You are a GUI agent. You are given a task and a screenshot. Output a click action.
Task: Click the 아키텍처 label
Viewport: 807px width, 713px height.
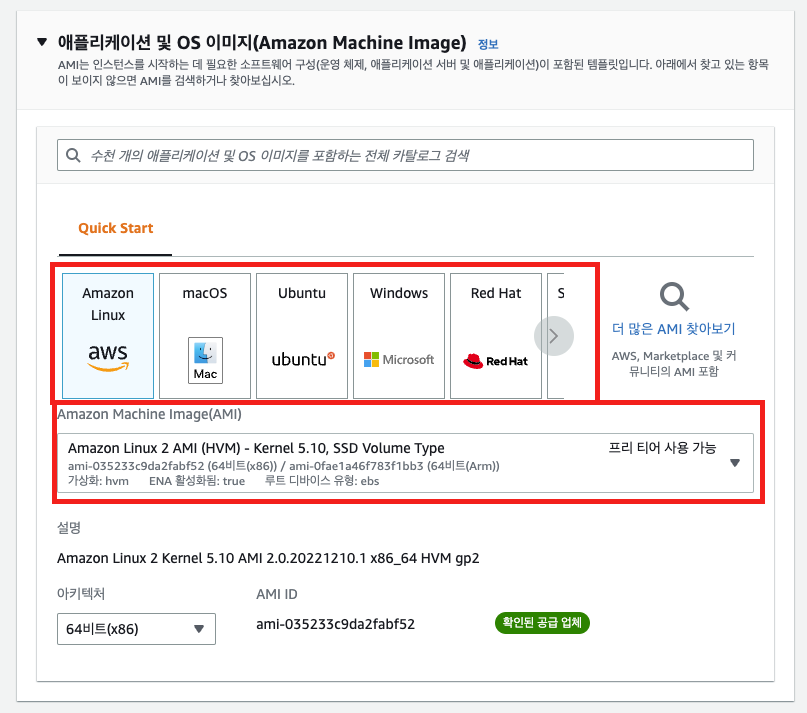point(81,594)
